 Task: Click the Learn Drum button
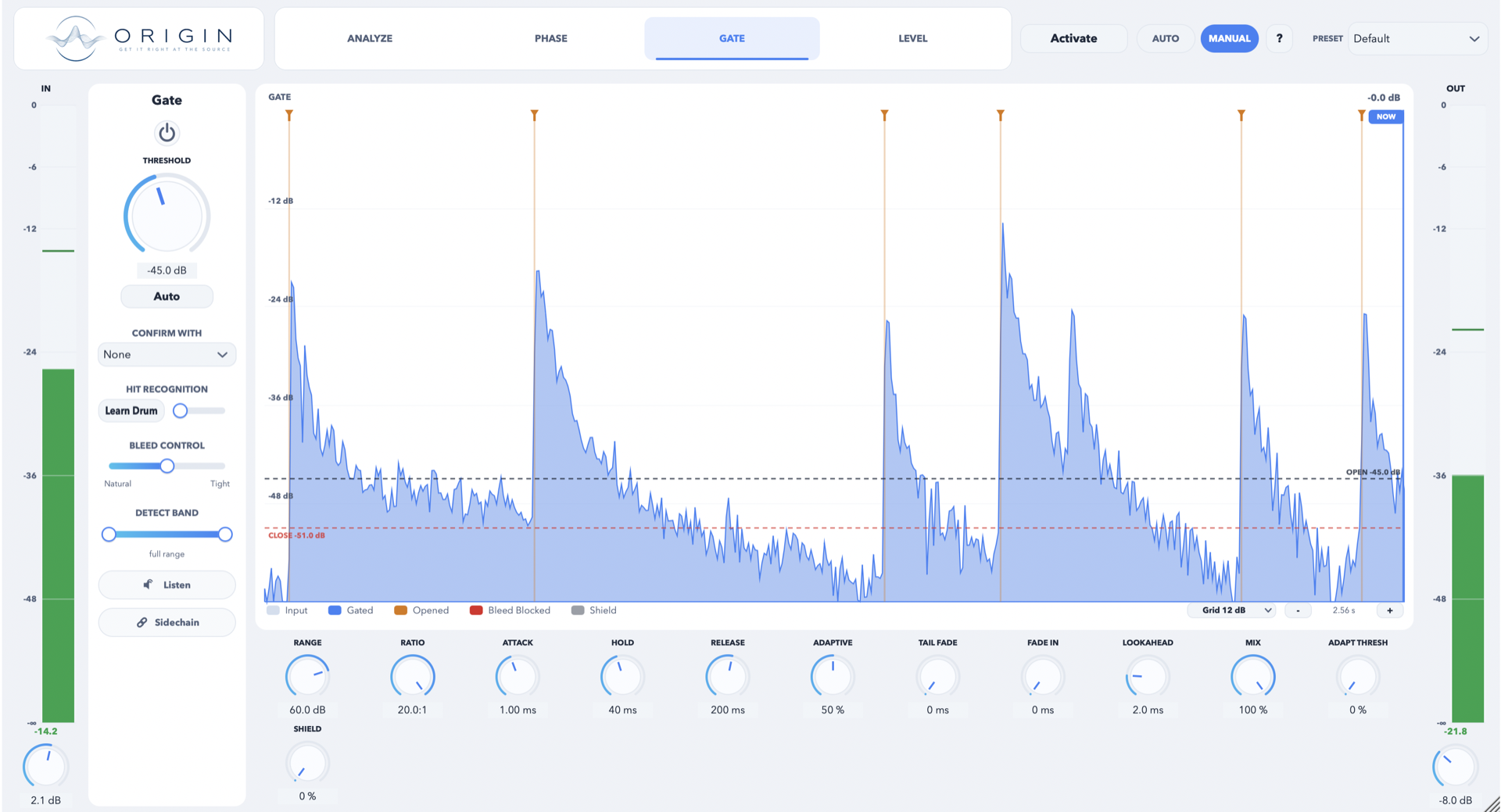pyautogui.click(x=131, y=410)
